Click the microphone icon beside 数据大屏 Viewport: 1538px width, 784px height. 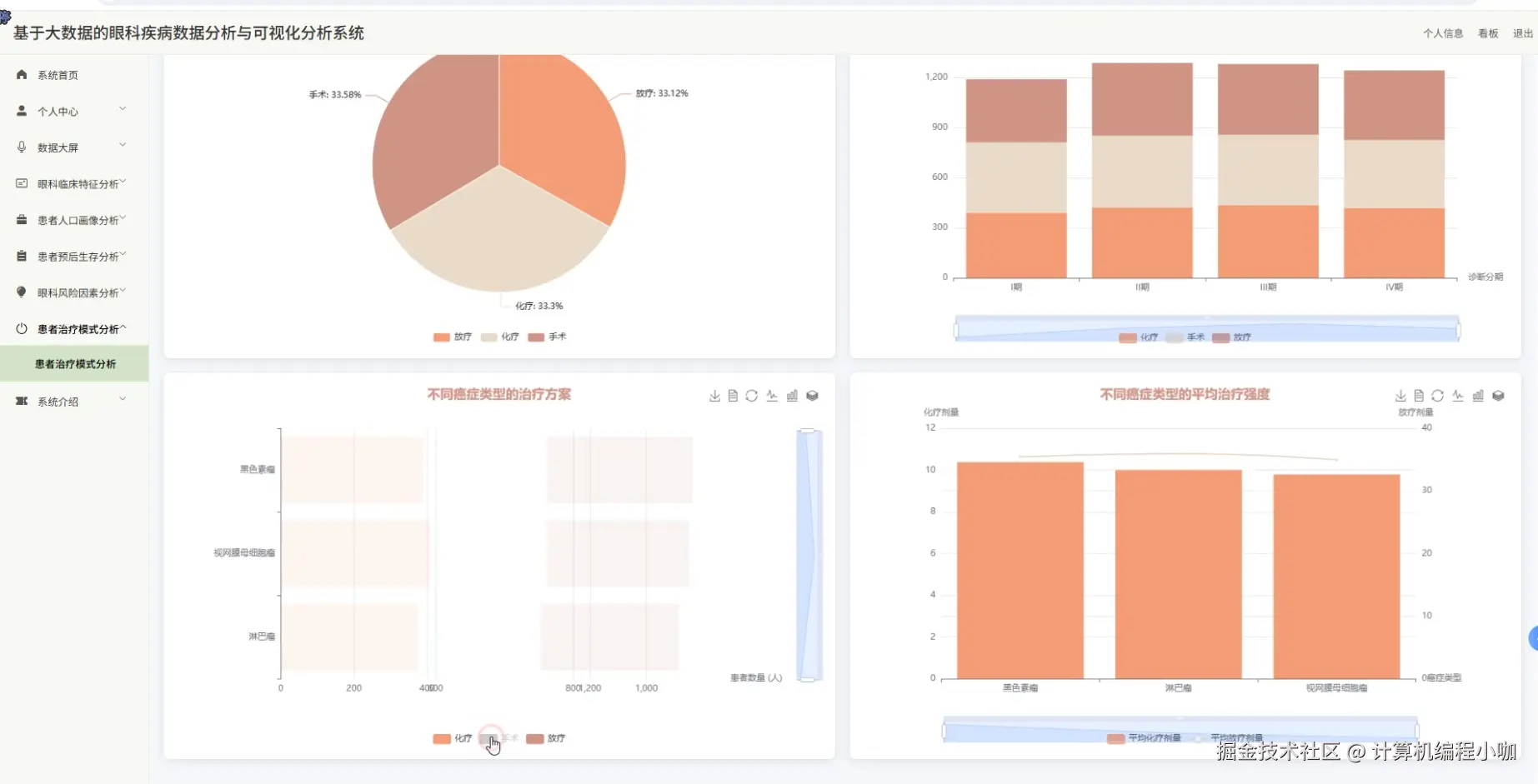click(x=22, y=147)
